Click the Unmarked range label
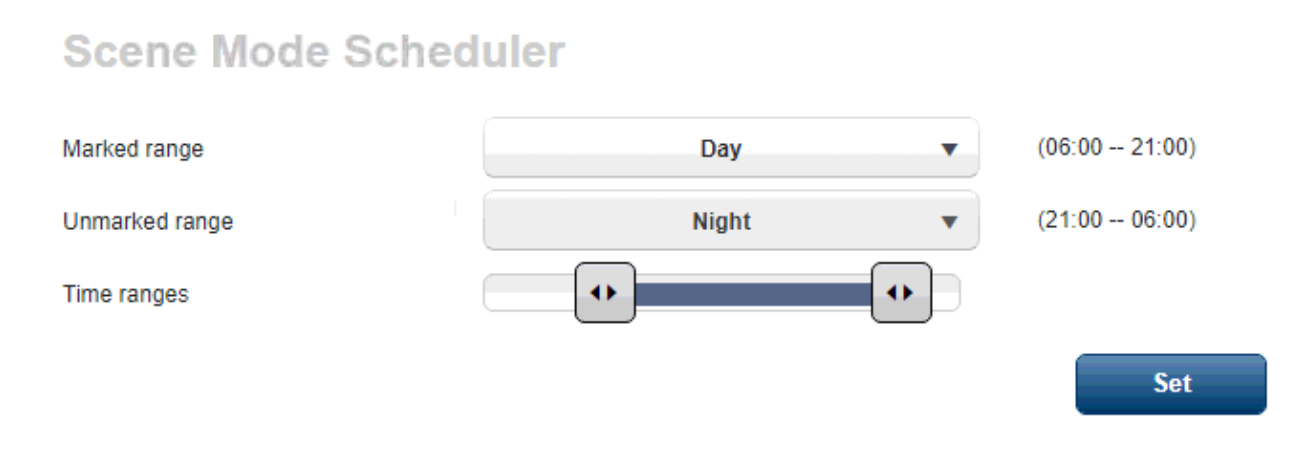Viewport: 1291px width, 464px height. [x=148, y=221]
